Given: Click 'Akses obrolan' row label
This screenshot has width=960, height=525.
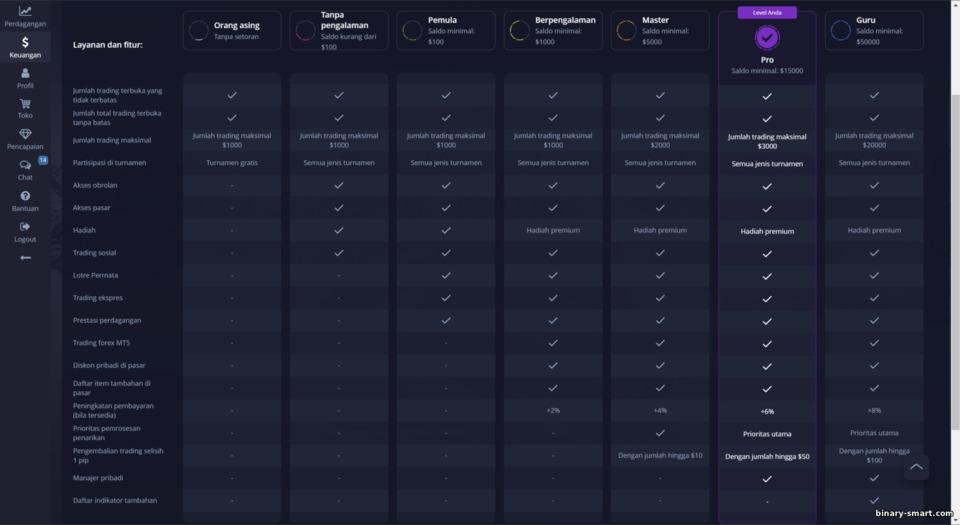Looking at the screenshot, I should [95, 185].
